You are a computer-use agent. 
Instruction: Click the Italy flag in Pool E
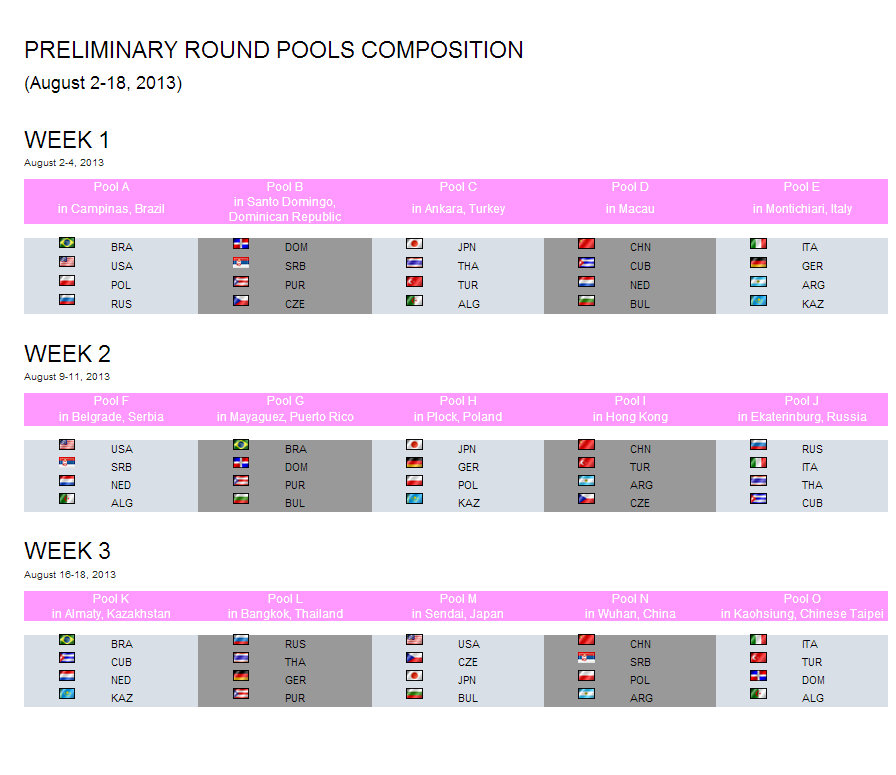759,244
